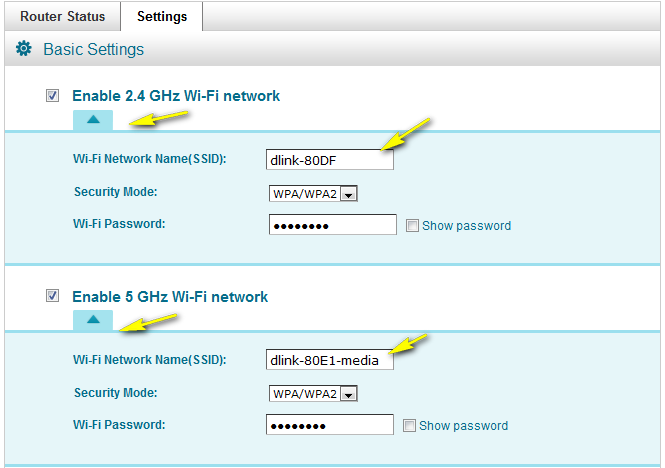Collapse the 5 GHz section arrow
The height and width of the screenshot is (468, 665).
click(x=92, y=320)
